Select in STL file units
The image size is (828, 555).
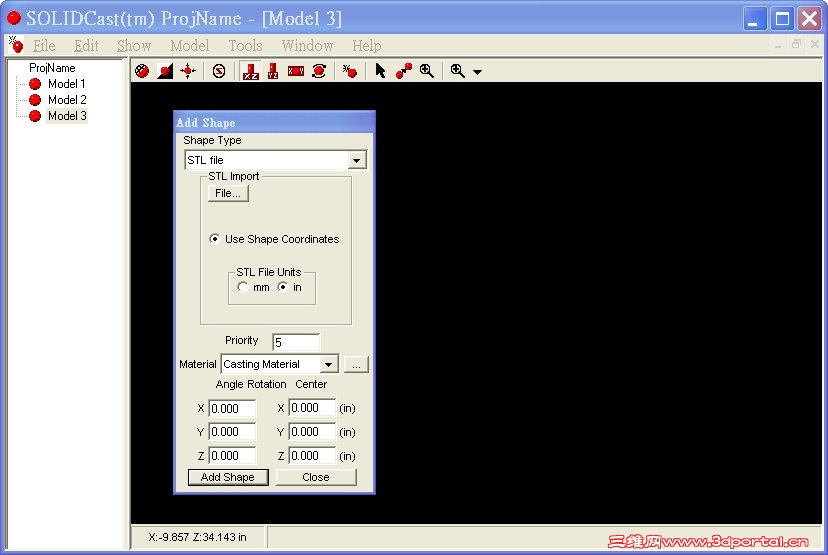pyautogui.click(x=283, y=287)
